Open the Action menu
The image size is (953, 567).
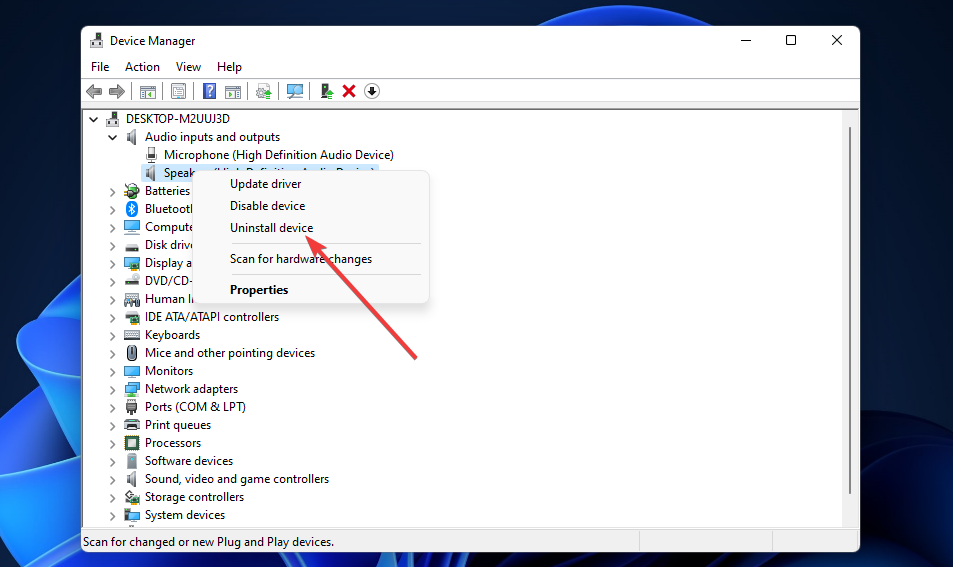(x=142, y=67)
